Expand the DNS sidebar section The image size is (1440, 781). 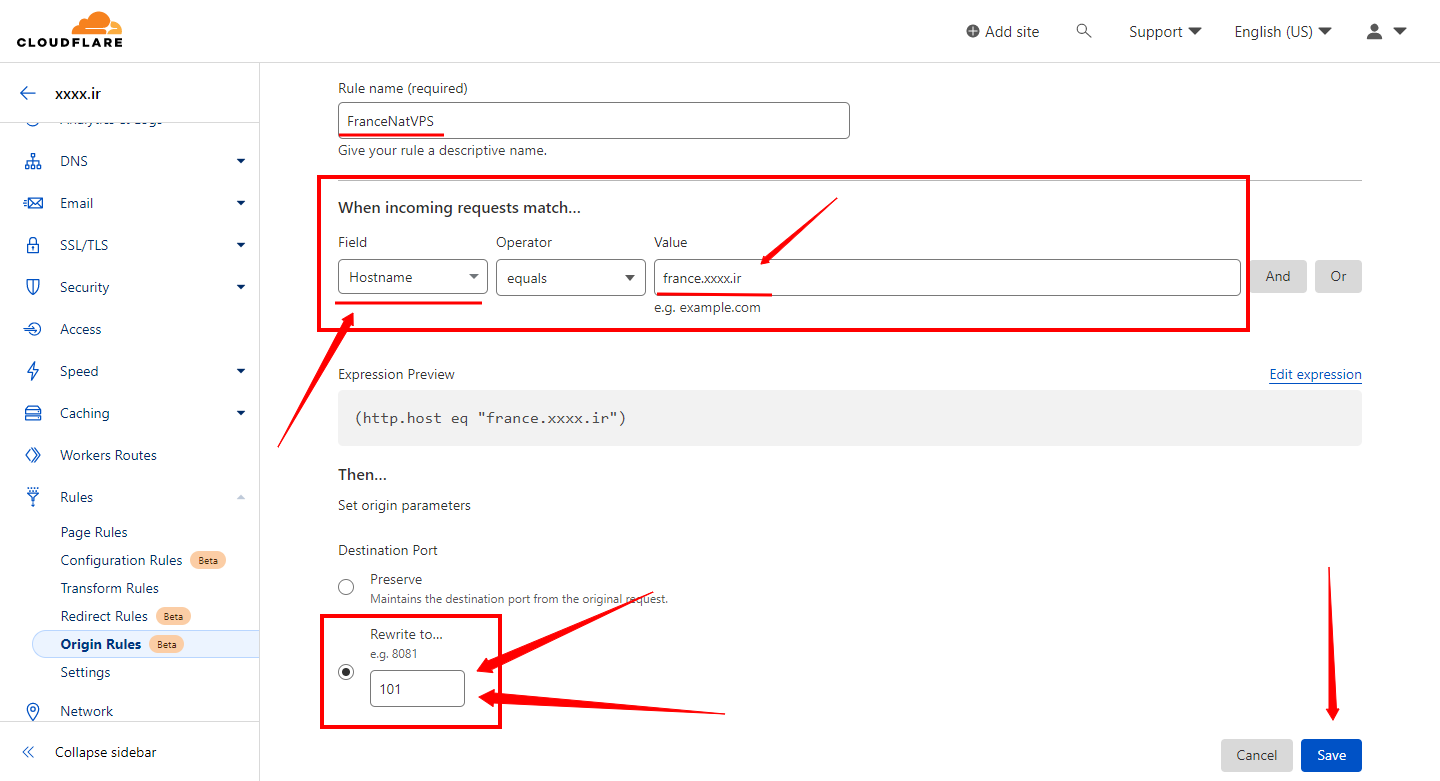(241, 161)
